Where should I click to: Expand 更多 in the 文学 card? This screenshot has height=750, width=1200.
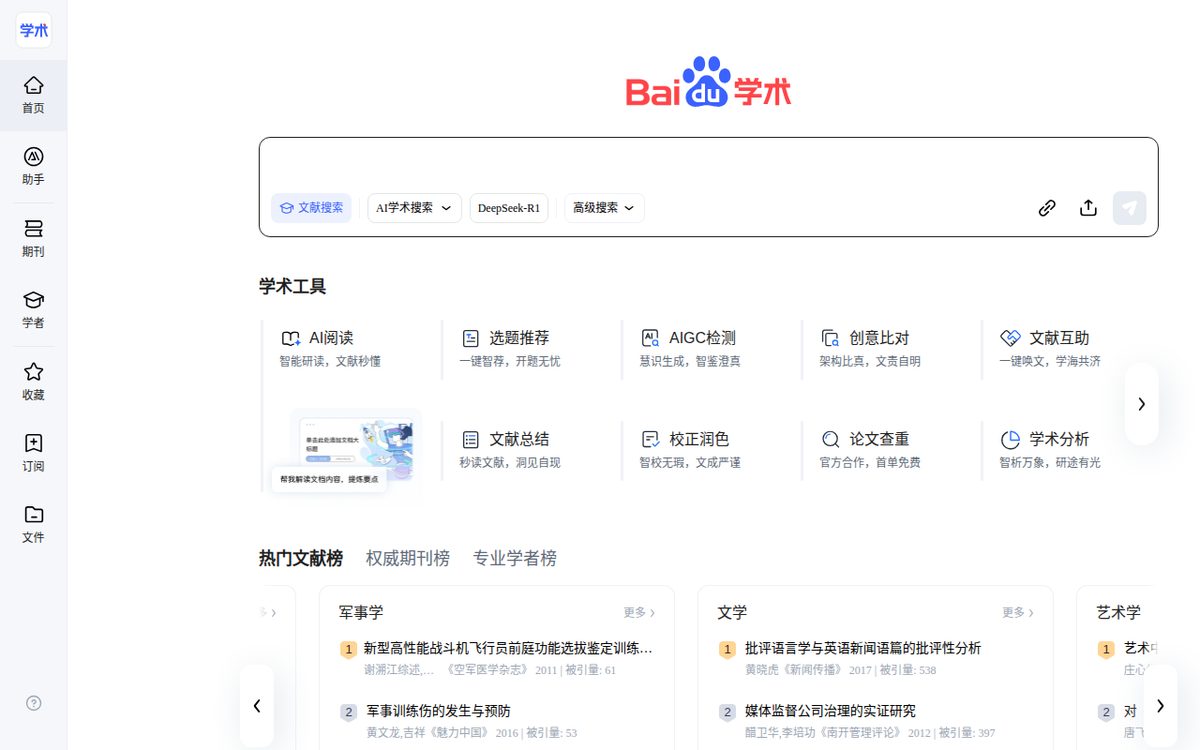click(x=1018, y=612)
